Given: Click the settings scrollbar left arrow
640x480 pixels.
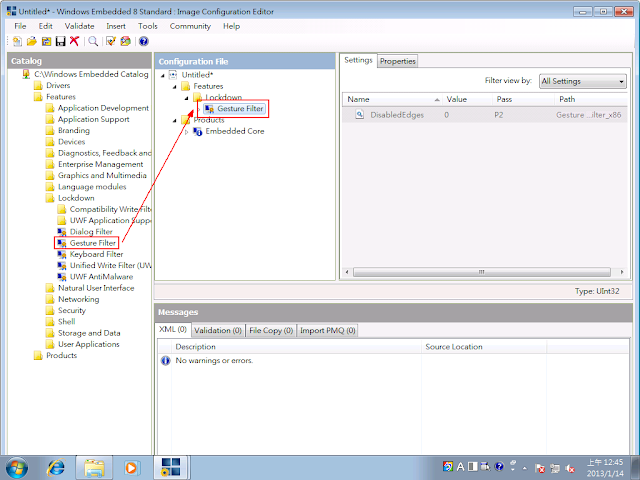Looking at the screenshot, I should pyautogui.click(x=347, y=272).
